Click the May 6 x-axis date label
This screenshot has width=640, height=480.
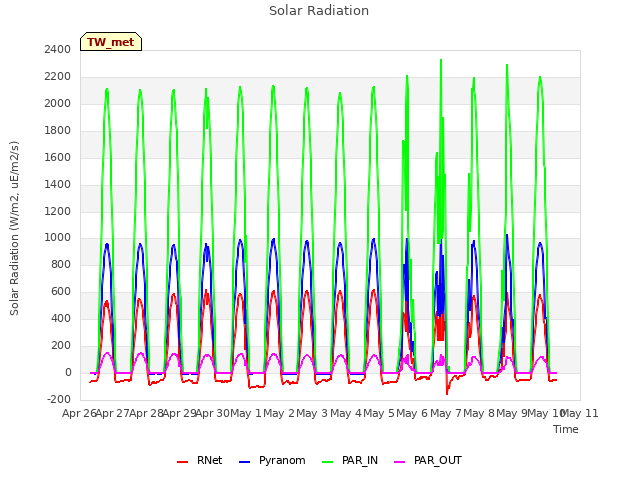412,413
